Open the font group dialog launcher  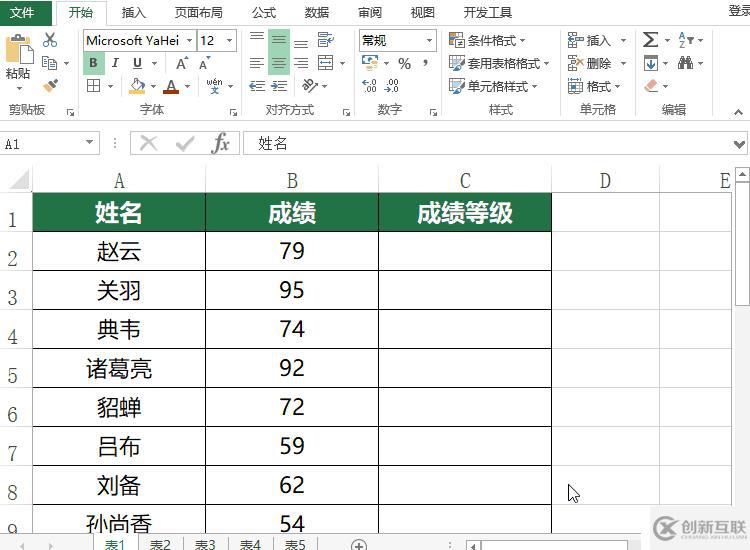coord(233,112)
